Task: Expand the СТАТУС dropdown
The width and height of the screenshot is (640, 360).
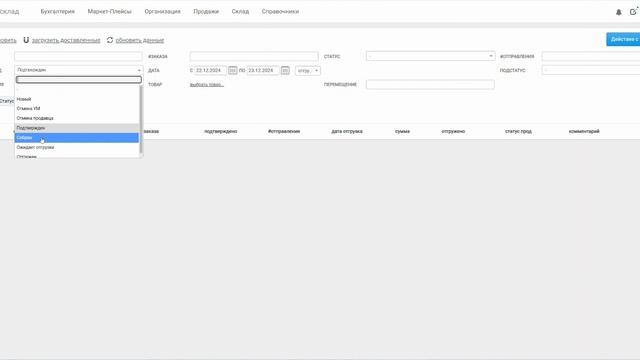Action: pos(431,56)
